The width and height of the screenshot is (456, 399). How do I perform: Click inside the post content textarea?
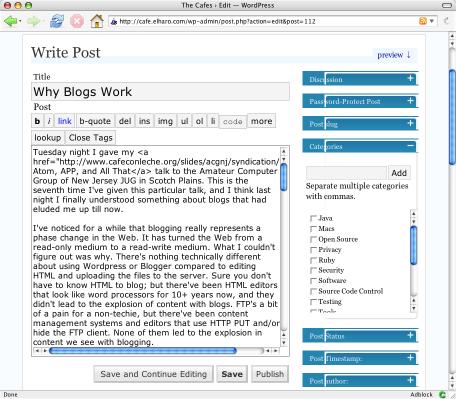pyautogui.click(x=156, y=247)
